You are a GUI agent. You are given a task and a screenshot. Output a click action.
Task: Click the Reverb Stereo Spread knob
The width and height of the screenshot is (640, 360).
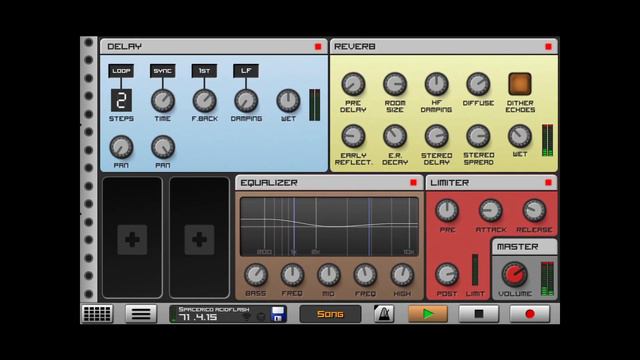[478, 136]
